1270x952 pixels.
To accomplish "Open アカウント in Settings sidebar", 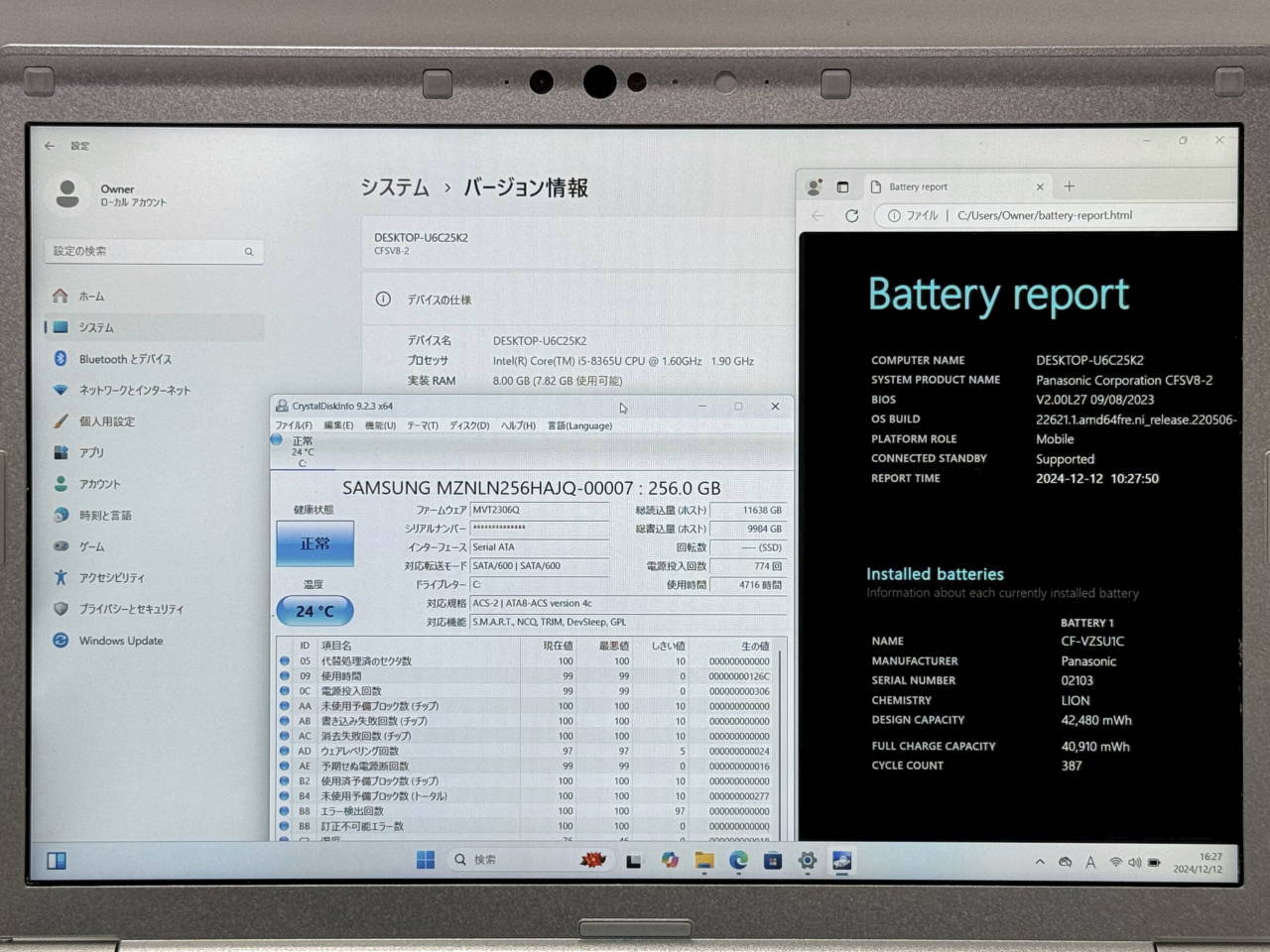I will [x=154, y=484].
